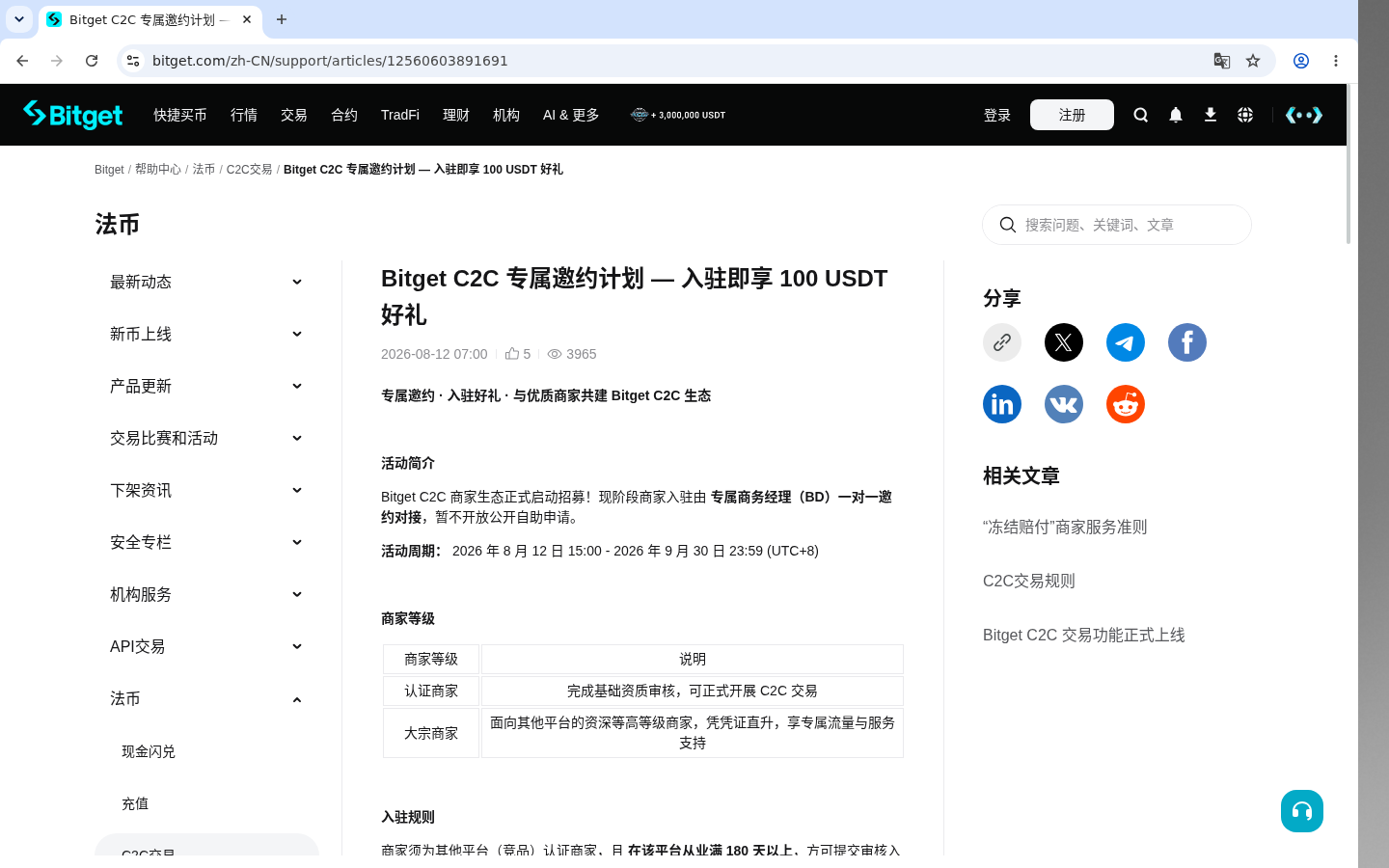Open a new browser tab with plus
This screenshot has width=1389, height=868.
point(282,19)
